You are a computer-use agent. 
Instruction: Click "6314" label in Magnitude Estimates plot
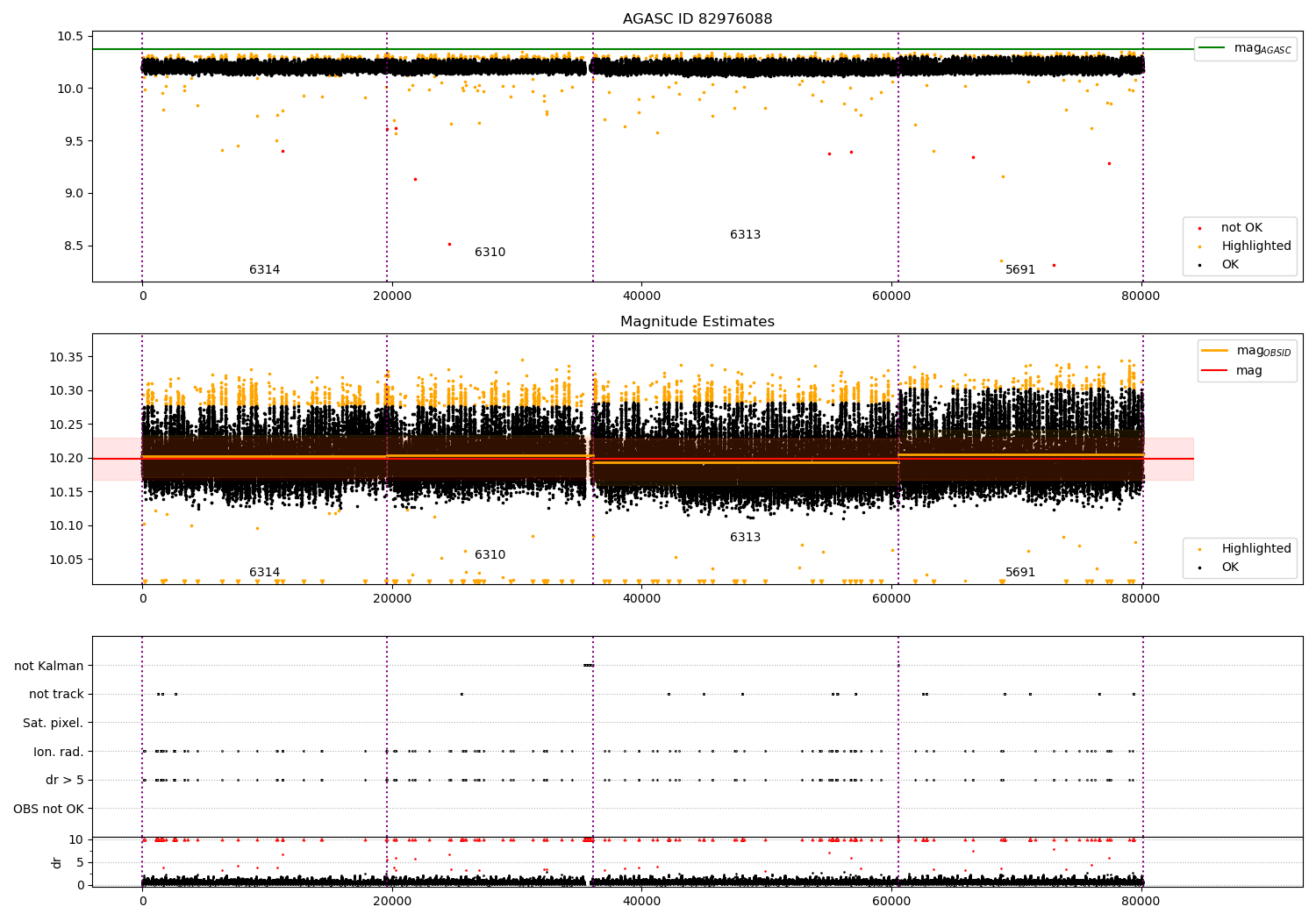click(264, 573)
